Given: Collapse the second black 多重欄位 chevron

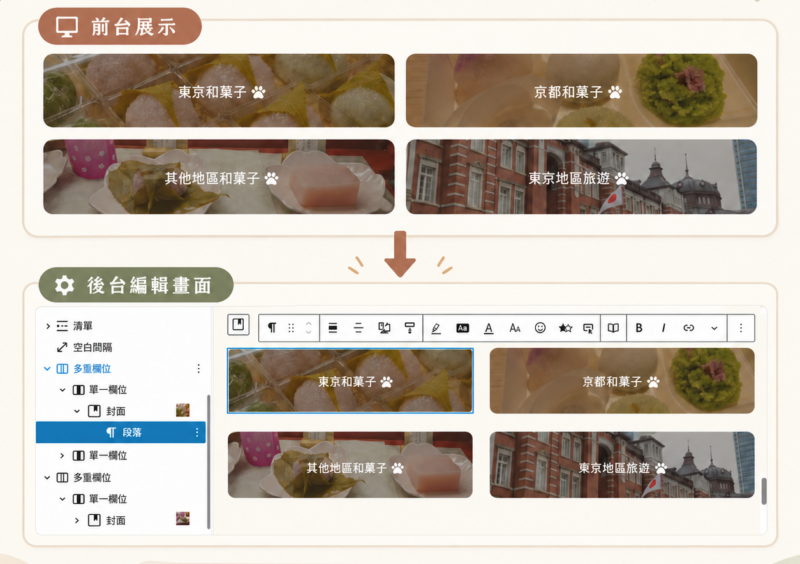Looking at the screenshot, I should pyautogui.click(x=47, y=478).
